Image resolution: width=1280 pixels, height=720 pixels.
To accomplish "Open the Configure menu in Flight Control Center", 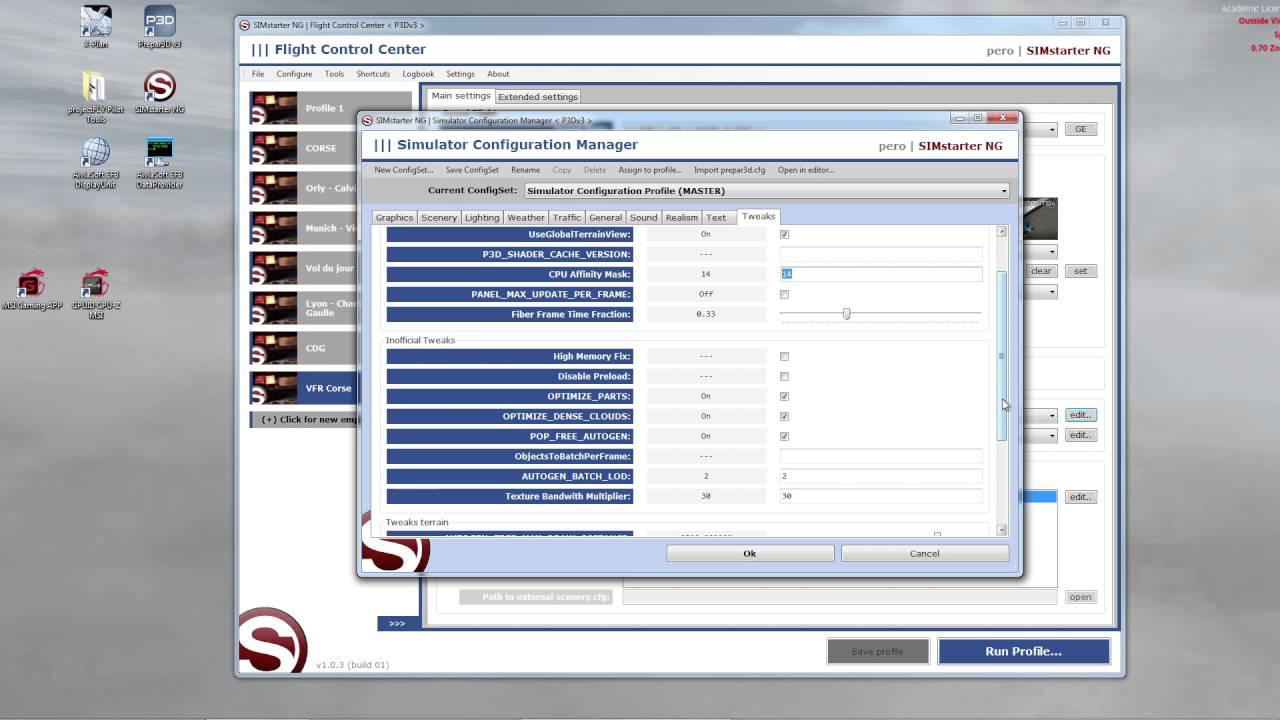I will 294,74.
